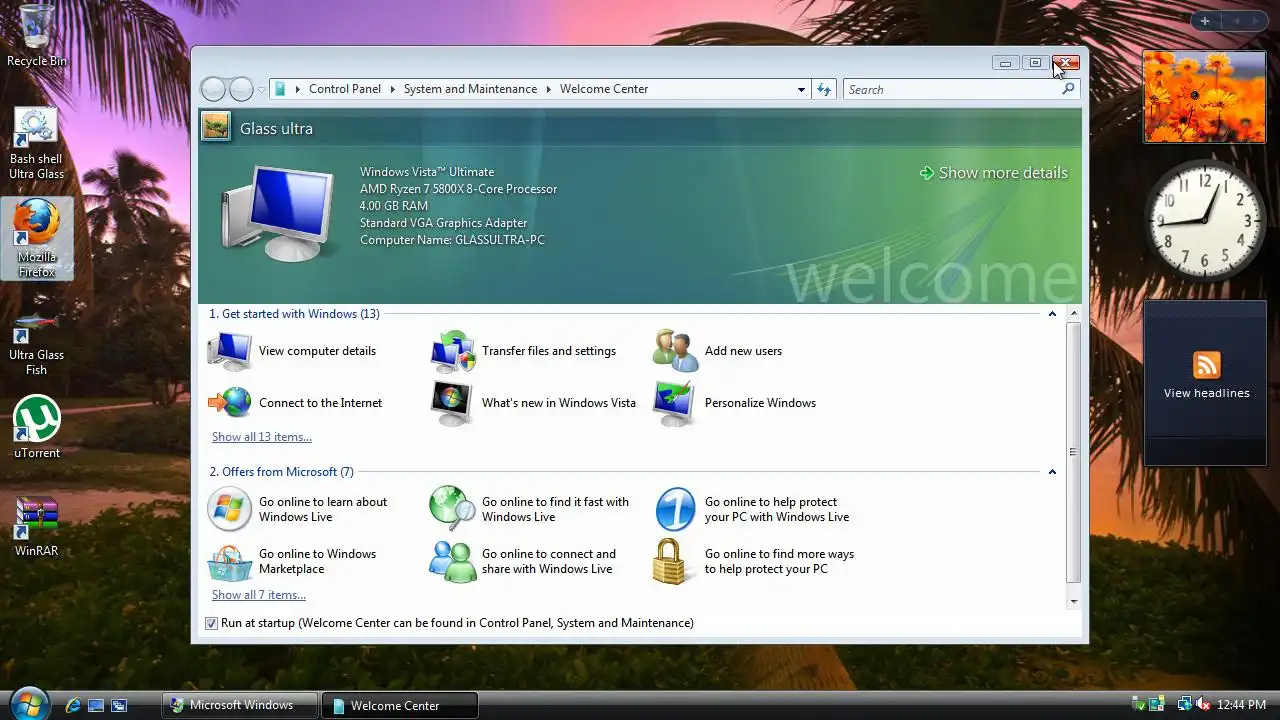The image size is (1280, 720).
Task: Click the learn about Windows Live flag icon
Action: (x=230, y=509)
